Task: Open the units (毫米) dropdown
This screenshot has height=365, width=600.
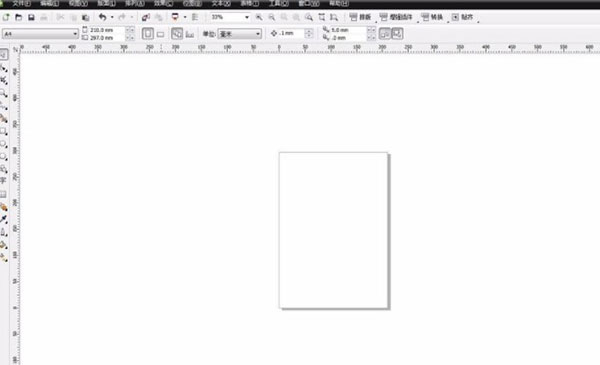Action: [x=240, y=34]
